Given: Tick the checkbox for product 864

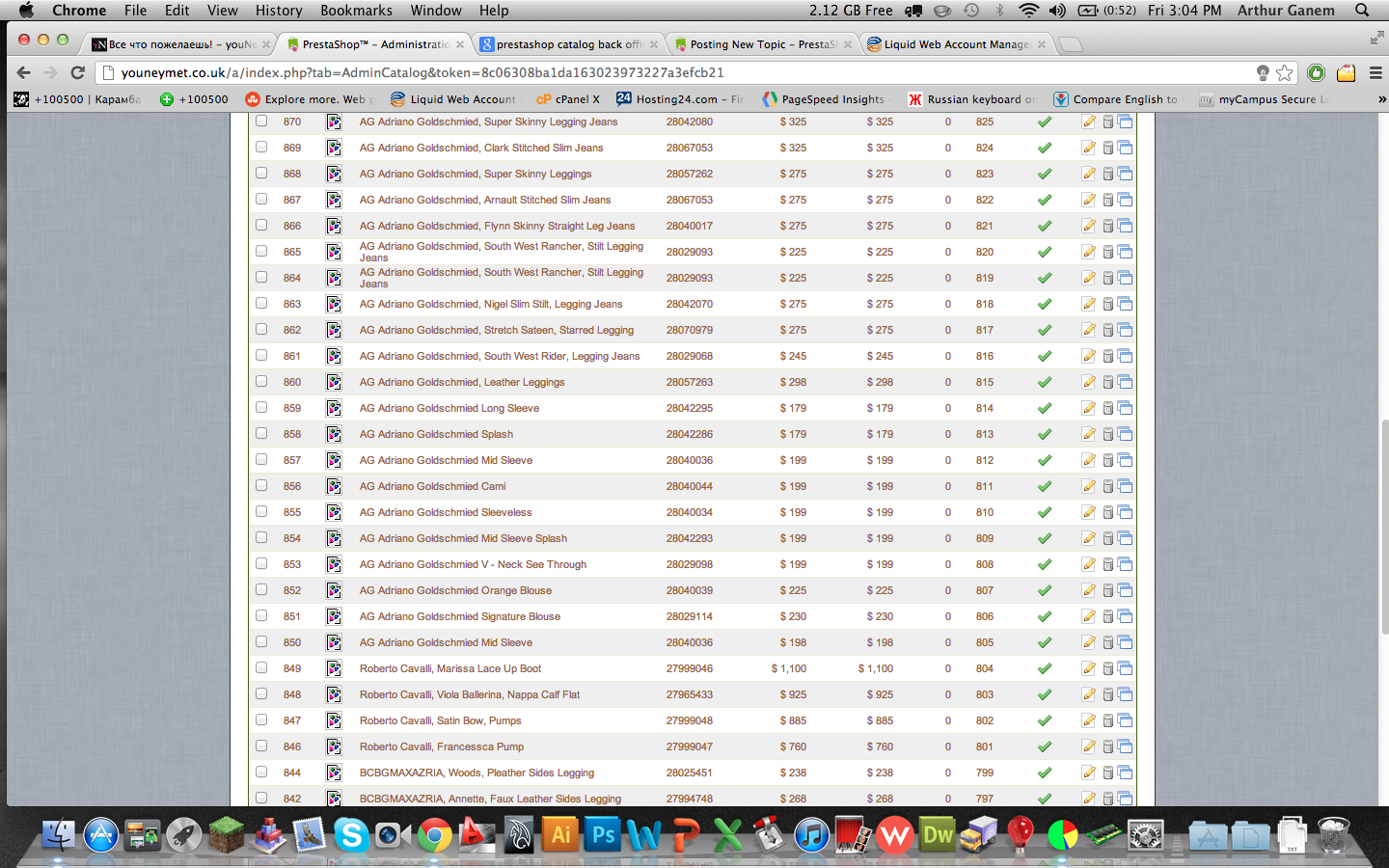Looking at the screenshot, I should 261,278.
